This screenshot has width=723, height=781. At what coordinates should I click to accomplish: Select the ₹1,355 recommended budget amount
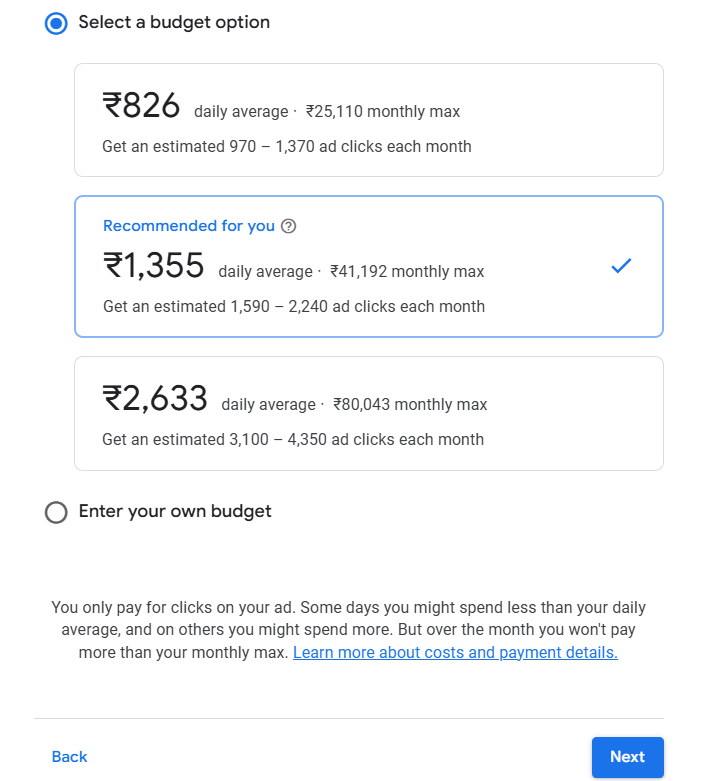pos(154,266)
